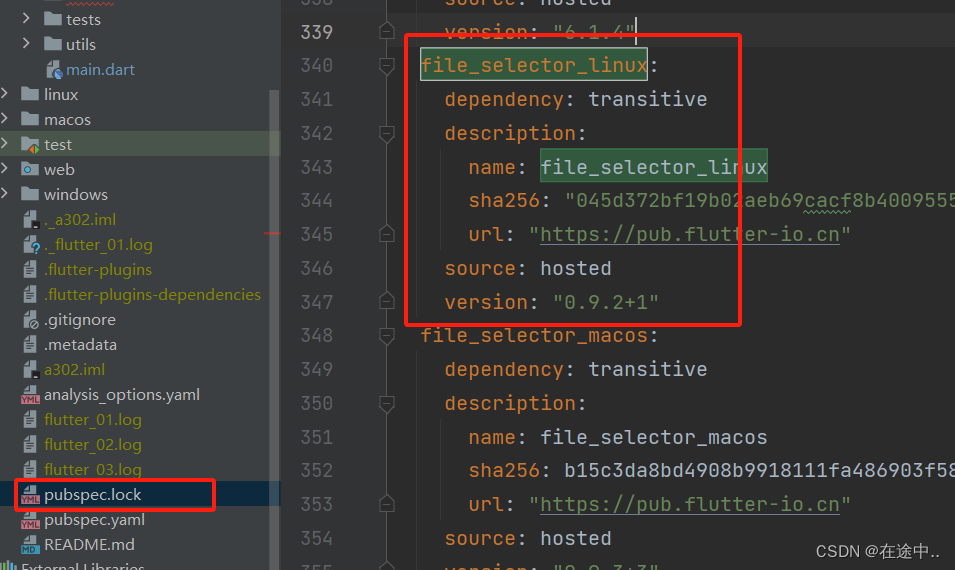Click the .metadata file icon

pyautogui.click(x=29, y=344)
